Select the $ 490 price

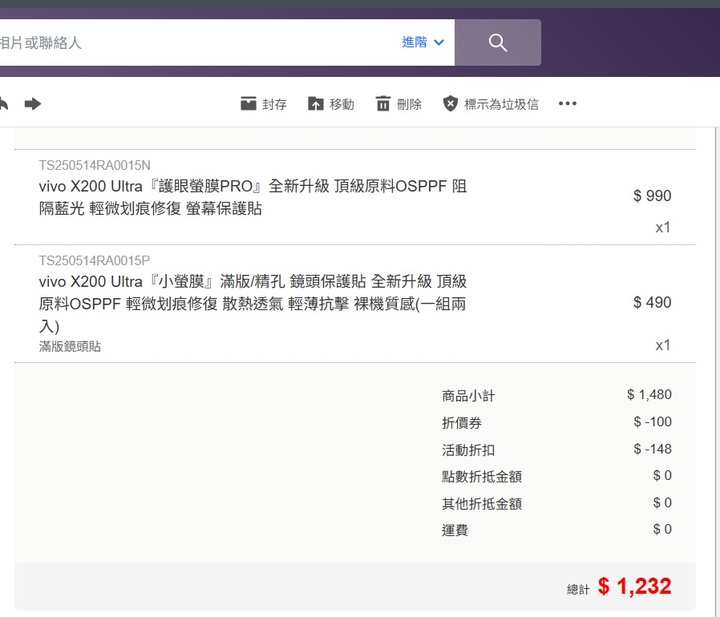click(x=652, y=302)
